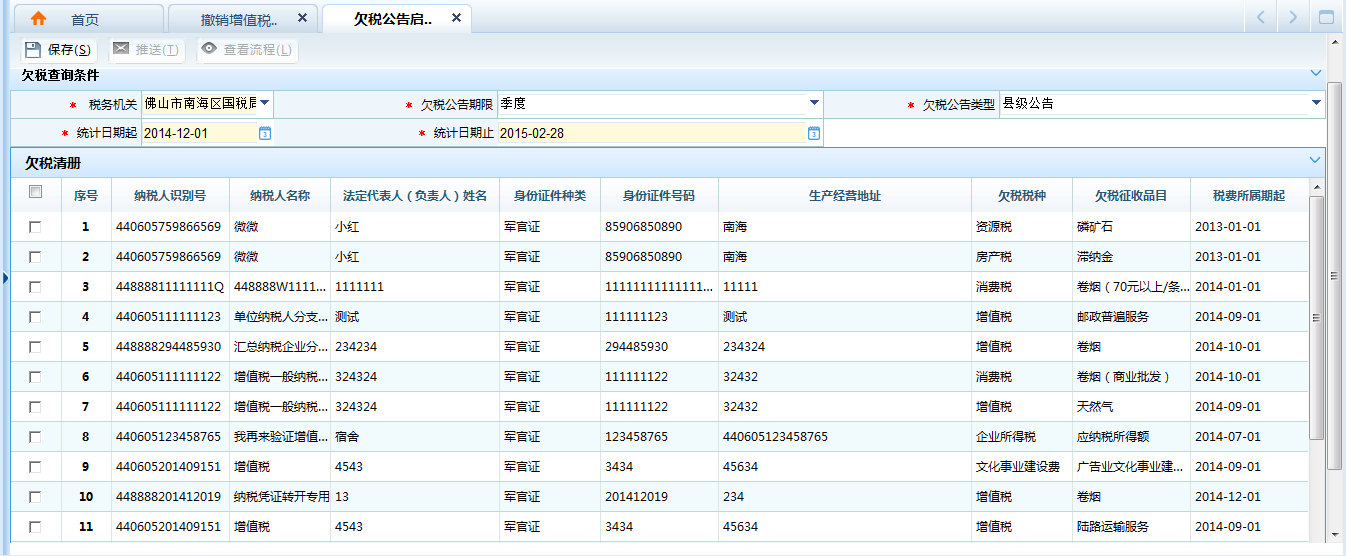Open calendar picker for 统计日期止
This screenshot has width=1346, height=556.
(814, 133)
